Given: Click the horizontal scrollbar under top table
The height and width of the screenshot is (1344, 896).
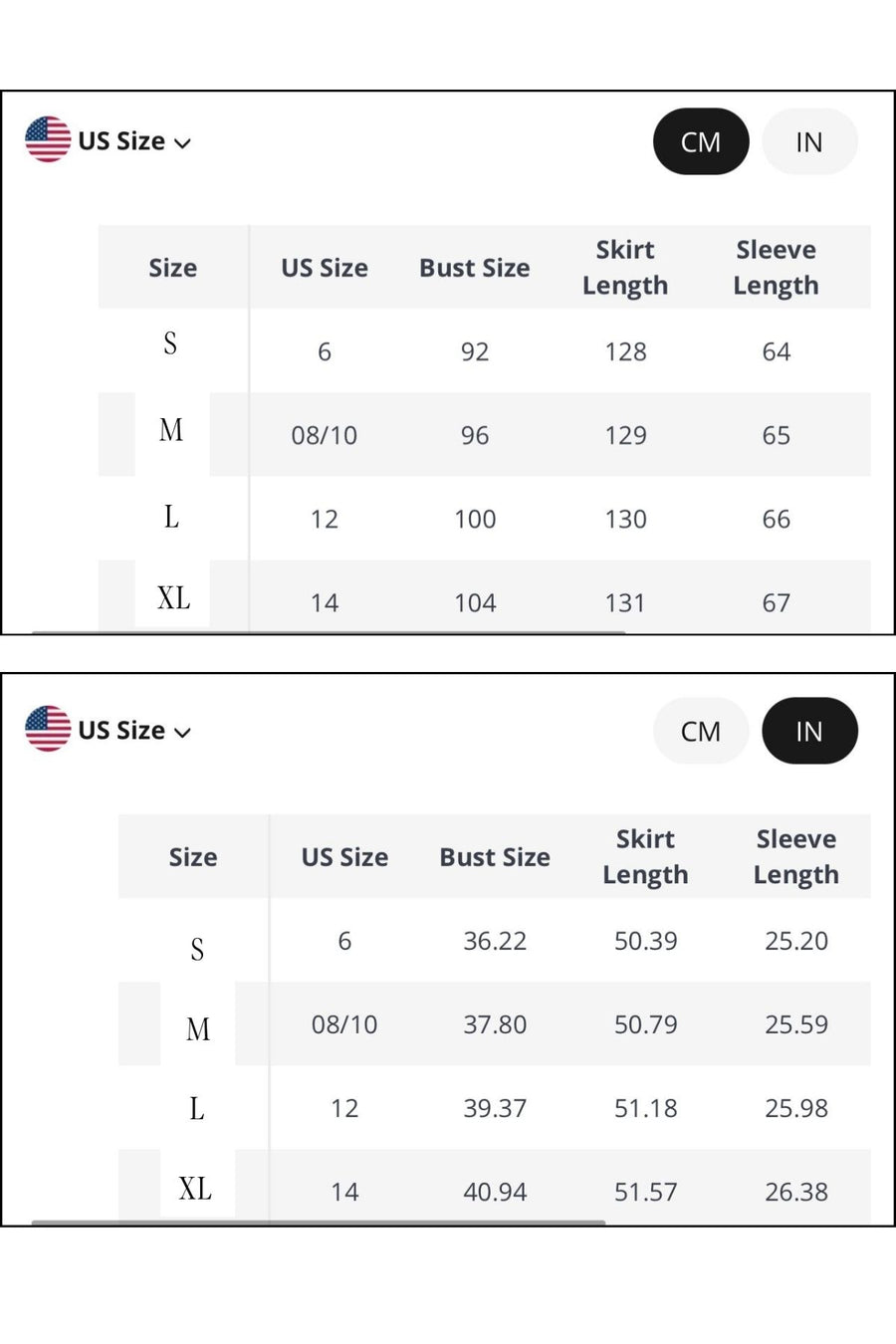Looking at the screenshot, I should 329,631.
